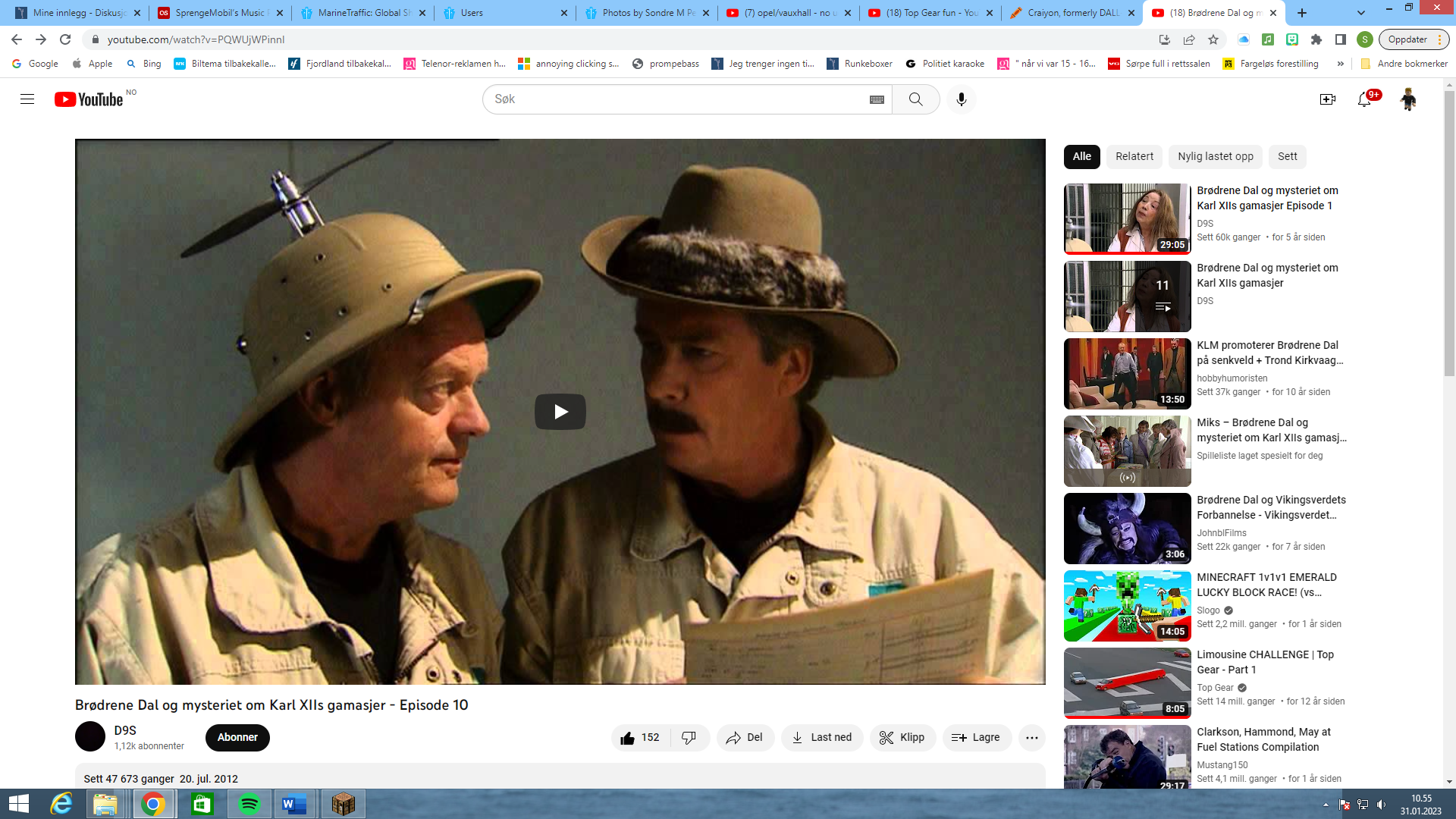Create a clip with Klipp button
Viewport: 1456px width, 819px height.
tap(902, 738)
